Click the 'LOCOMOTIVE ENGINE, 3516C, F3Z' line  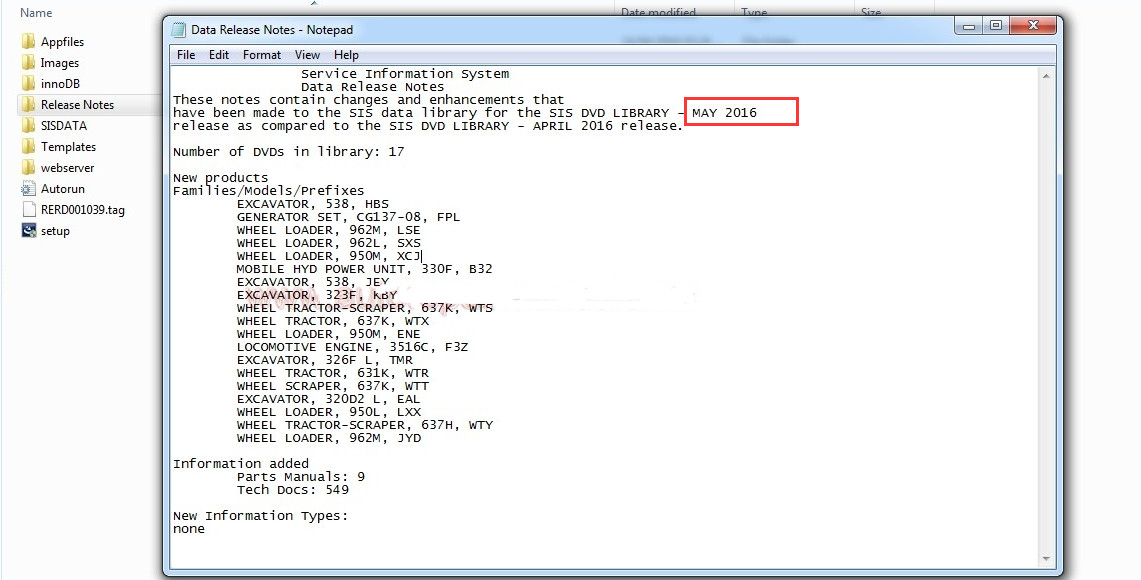(352, 347)
